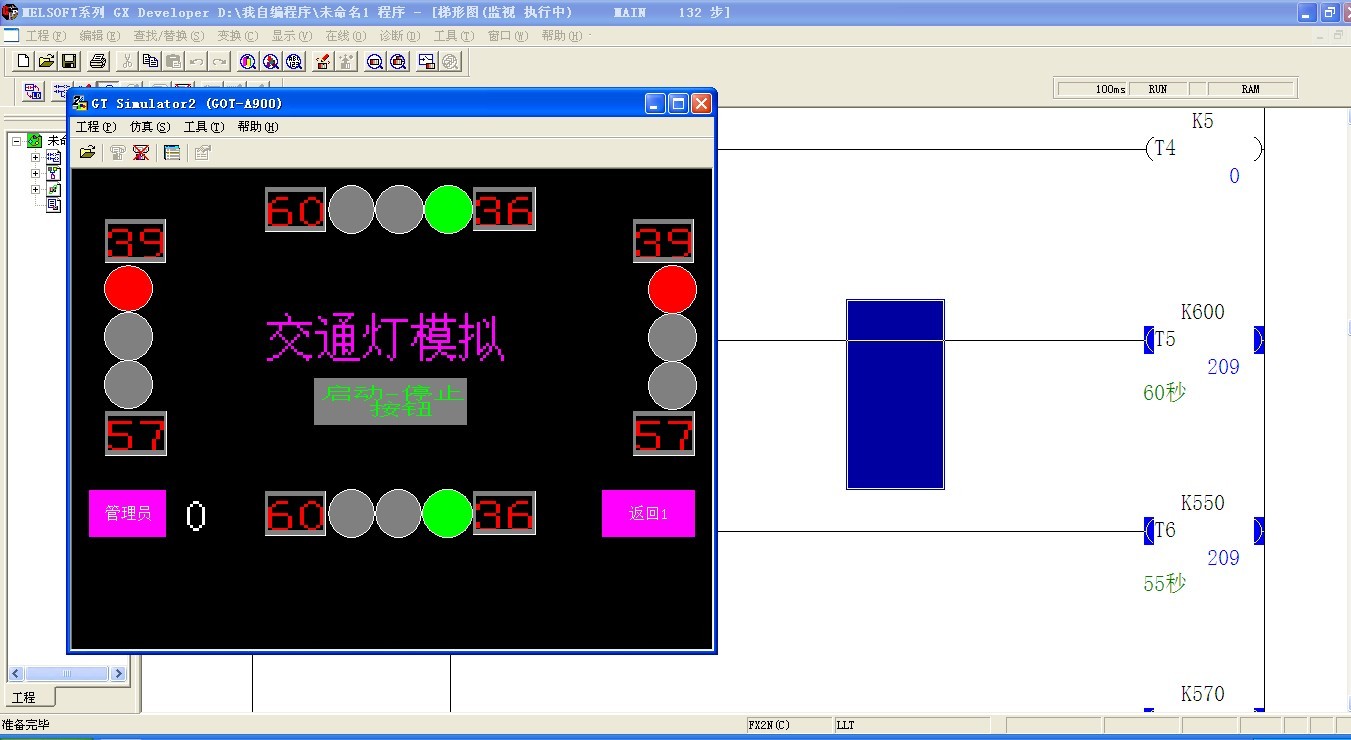Click the Copy icon in GX Developer toolbar
Screen dimensions: 1351x740
[x=150, y=61]
